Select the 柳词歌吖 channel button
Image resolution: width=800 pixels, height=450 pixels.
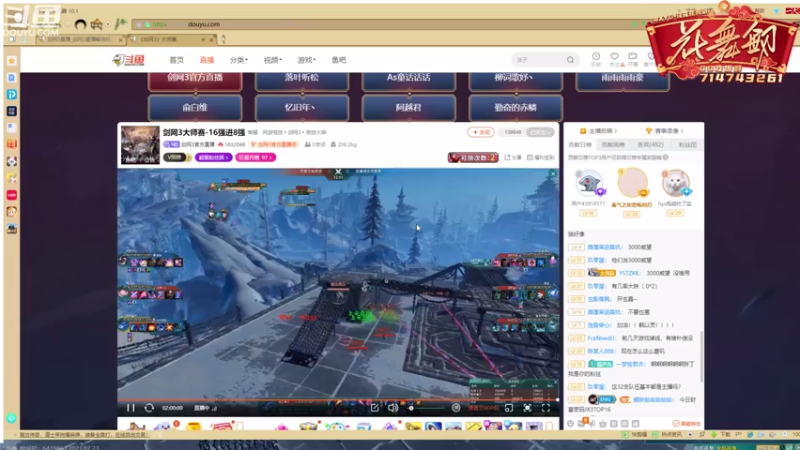(515, 80)
